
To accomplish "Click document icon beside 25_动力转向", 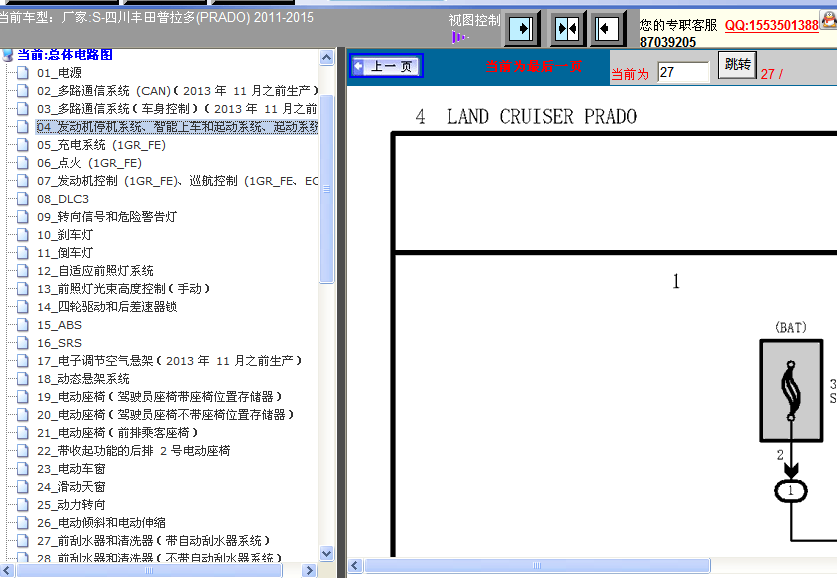I will (22, 505).
